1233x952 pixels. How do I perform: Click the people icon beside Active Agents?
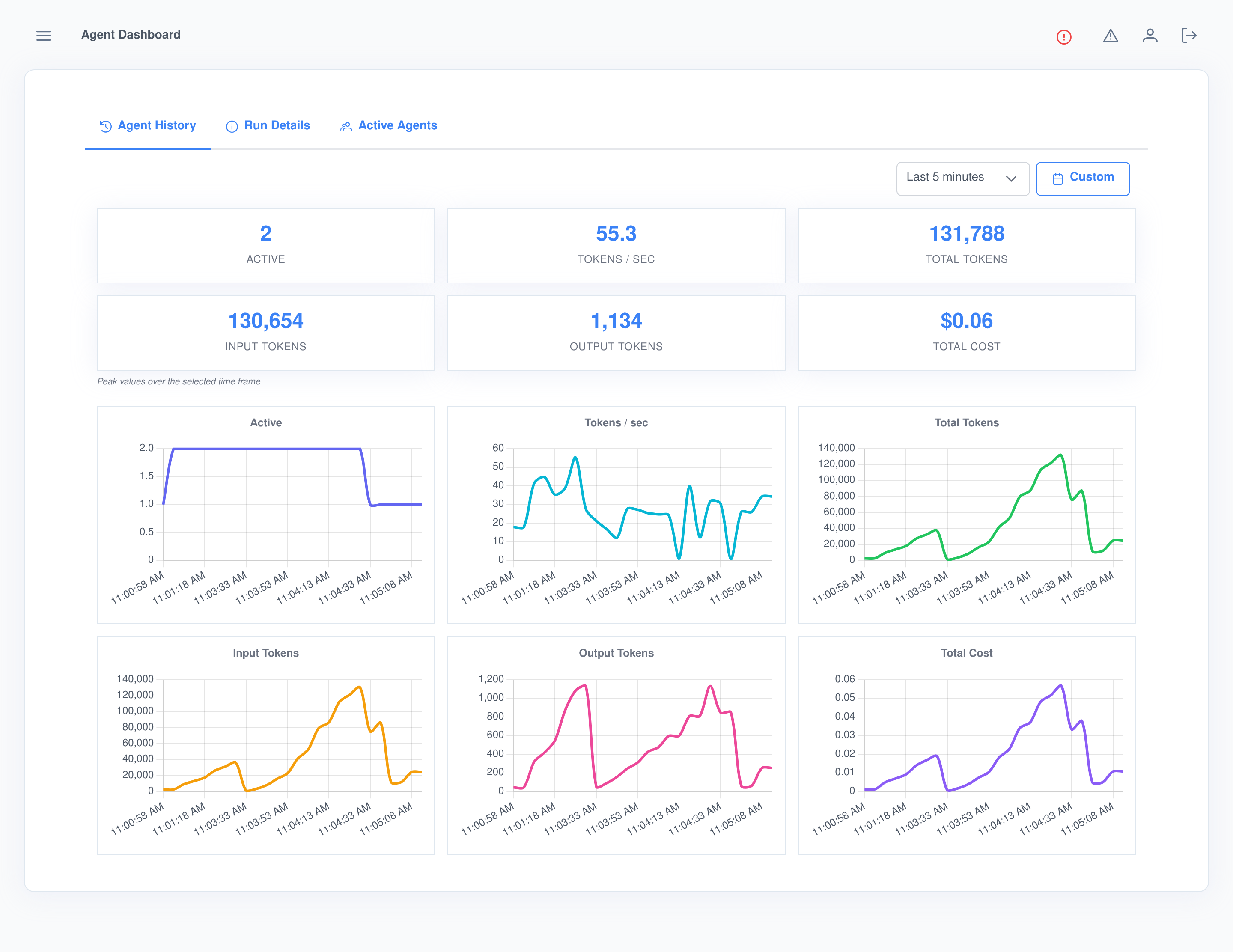(x=346, y=126)
